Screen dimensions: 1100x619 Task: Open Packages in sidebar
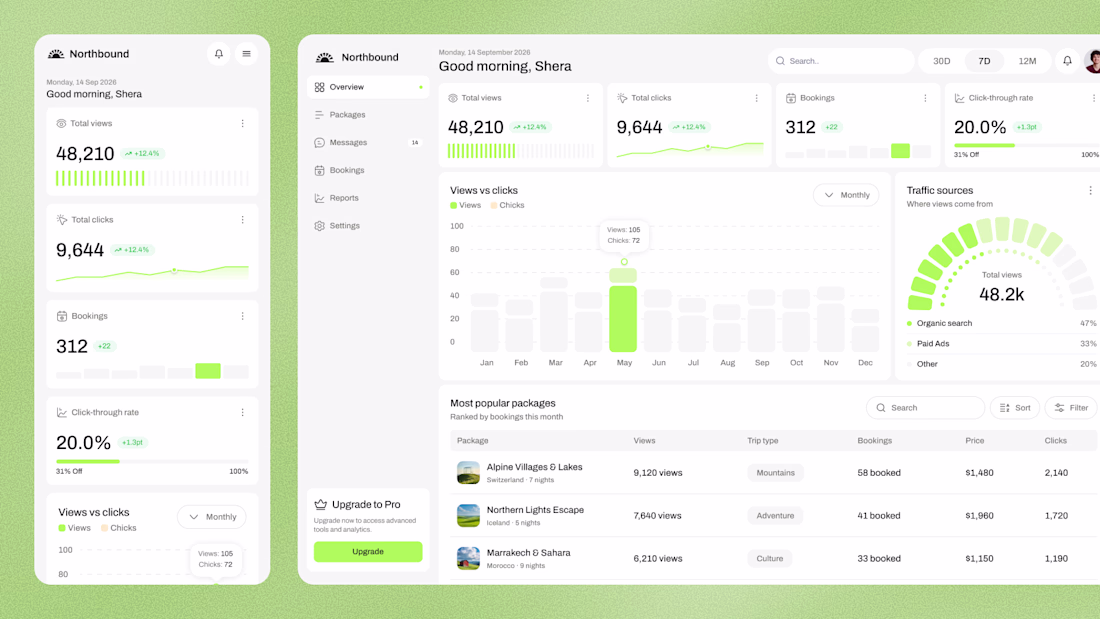pyautogui.click(x=368, y=114)
